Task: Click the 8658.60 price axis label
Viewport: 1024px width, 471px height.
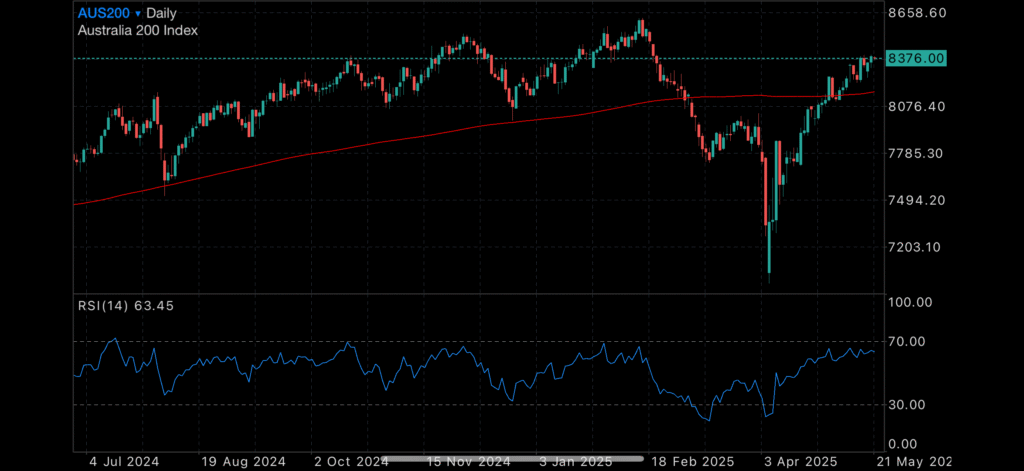Action: click(x=918, y=12)
